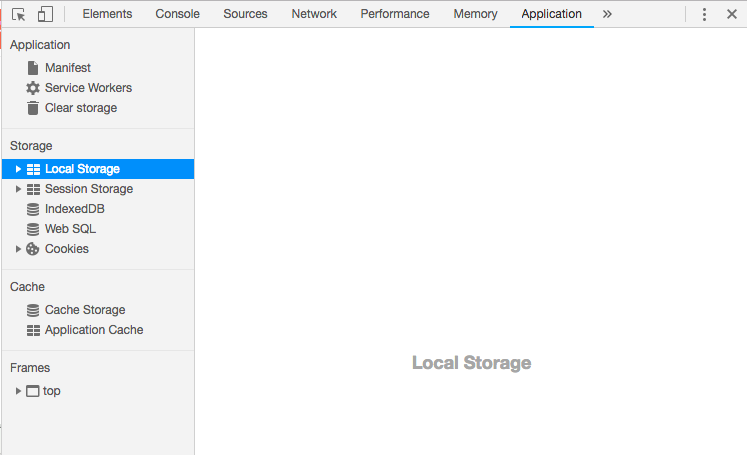Expand the Cookies tree node
Screen dimensions: 747x455
tap(19, 249)
